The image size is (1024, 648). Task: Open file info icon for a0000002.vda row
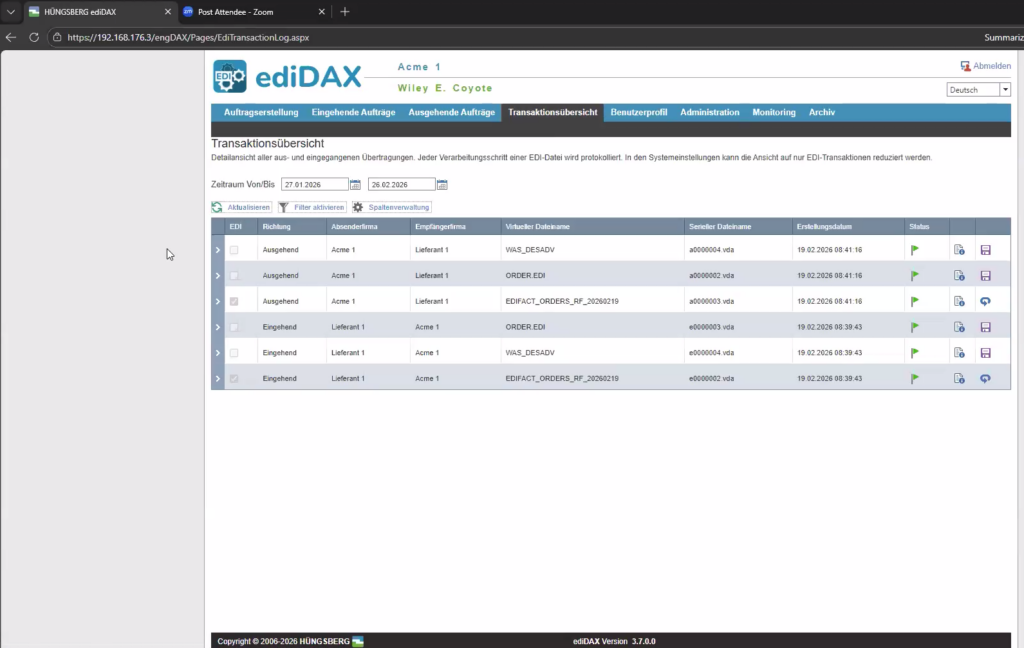click(x=959, y=276)
